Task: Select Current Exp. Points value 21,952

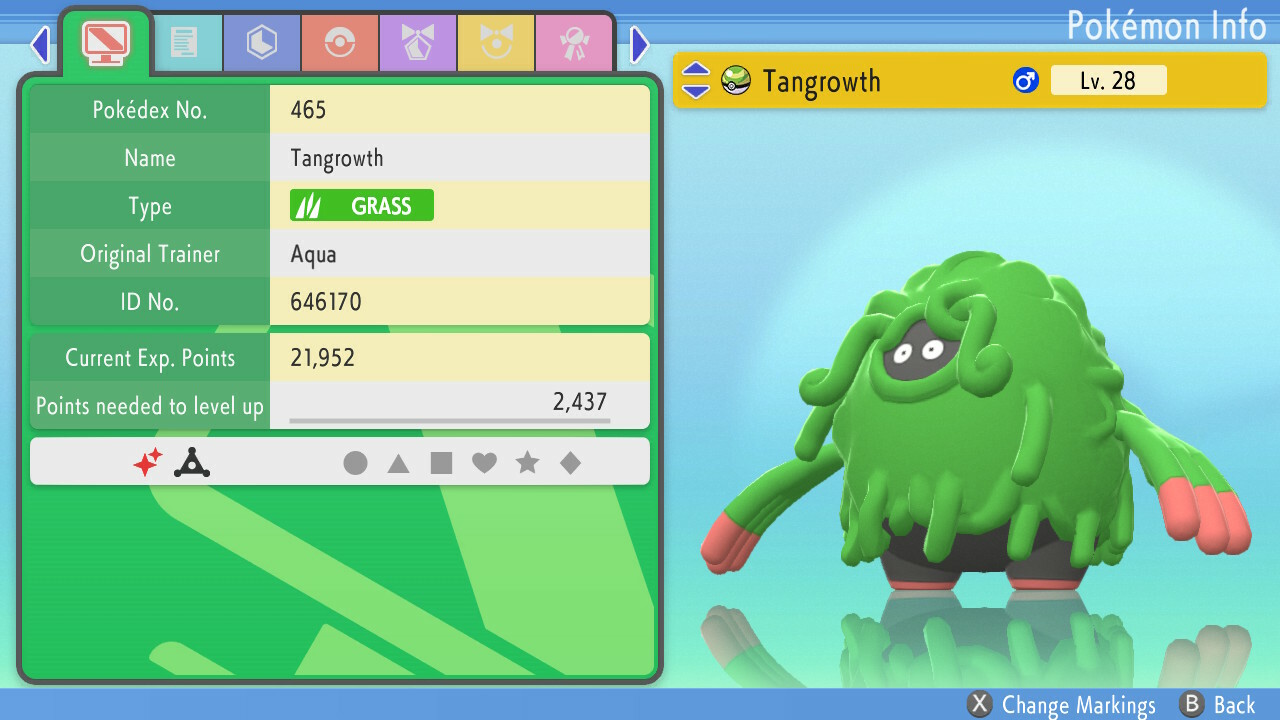Action: (x=323, y=358)
